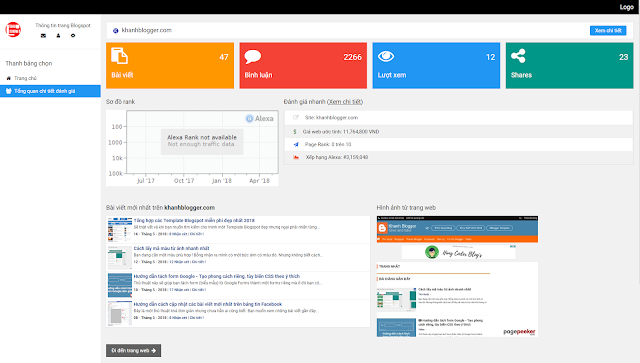Click Chi tiết link under mã màu post
The height and width of the screenshot is (363, 640).
(199, 262)
